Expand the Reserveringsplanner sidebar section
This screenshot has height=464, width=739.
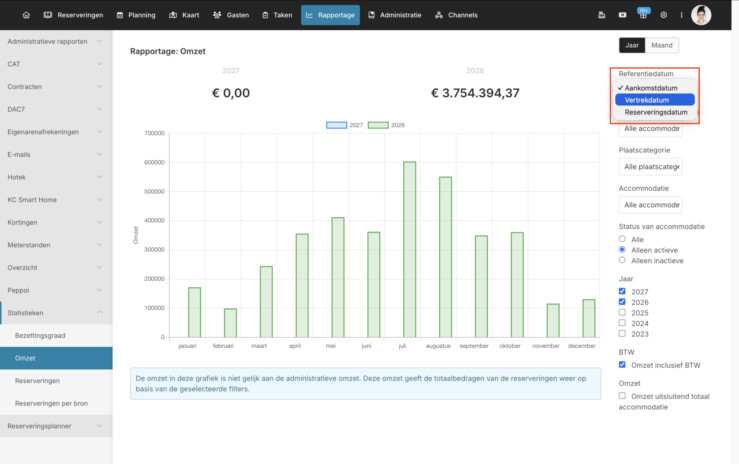click(56, 426)
